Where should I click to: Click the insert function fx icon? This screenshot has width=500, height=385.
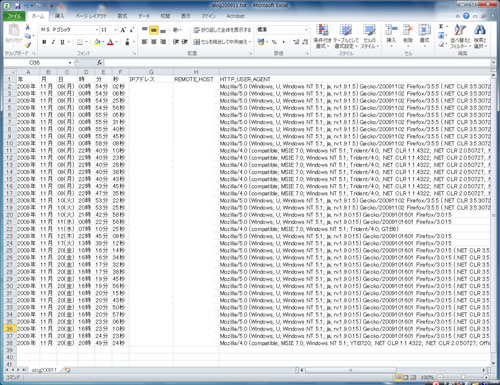99,62
